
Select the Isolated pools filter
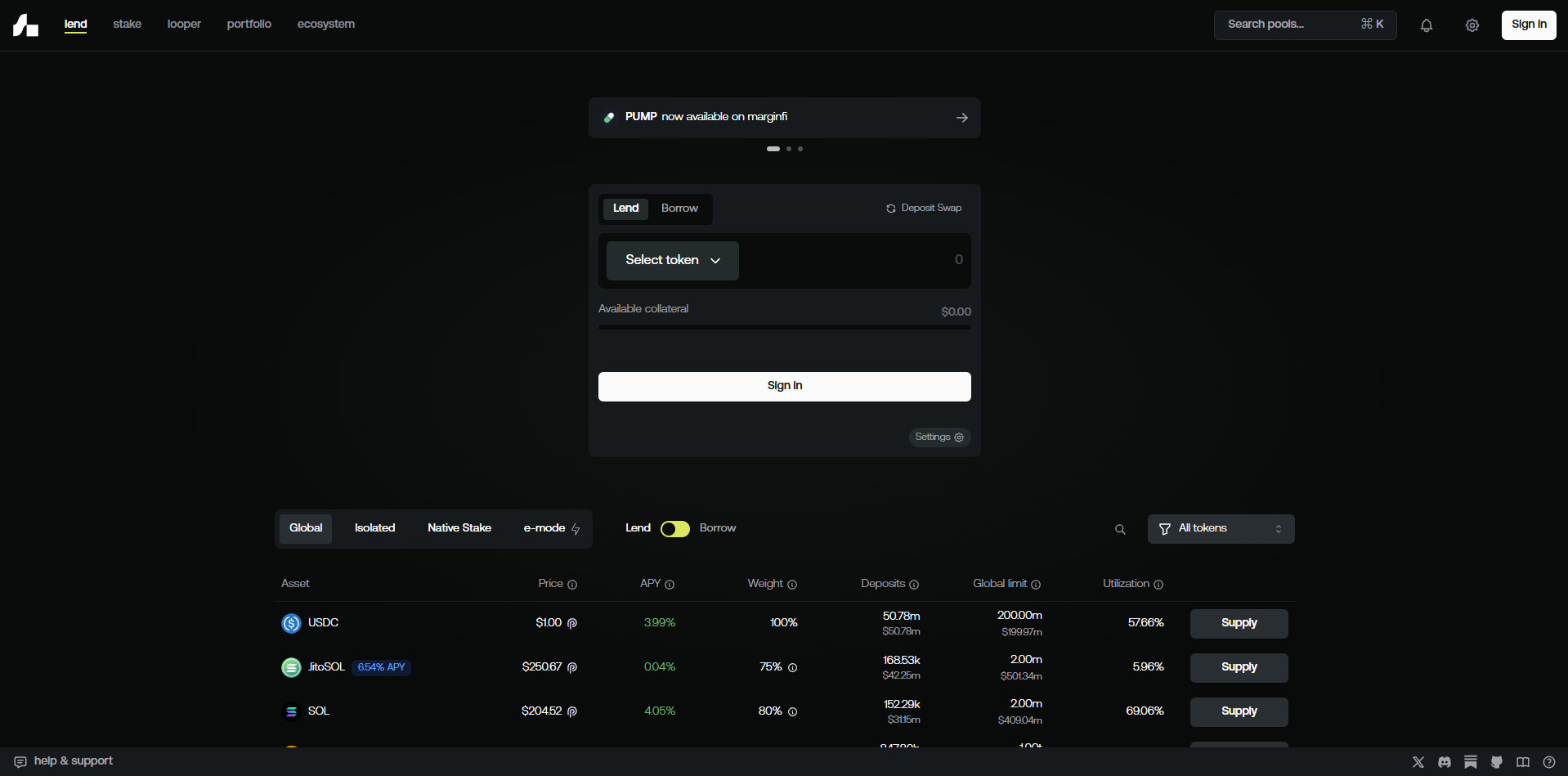tap(374, 528)
